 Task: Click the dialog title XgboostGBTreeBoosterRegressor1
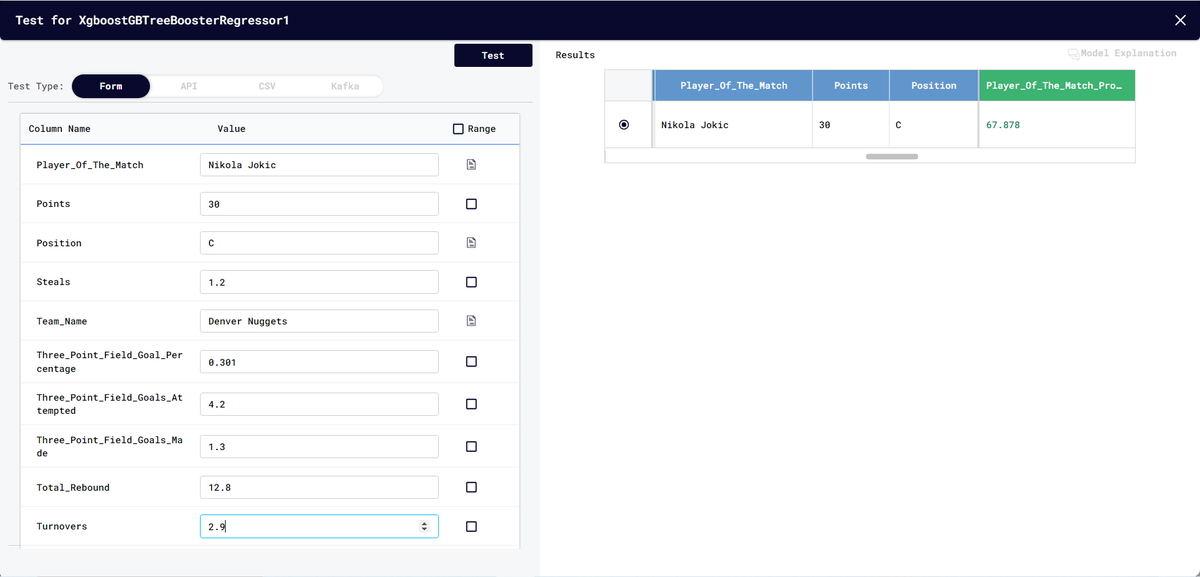183,20
